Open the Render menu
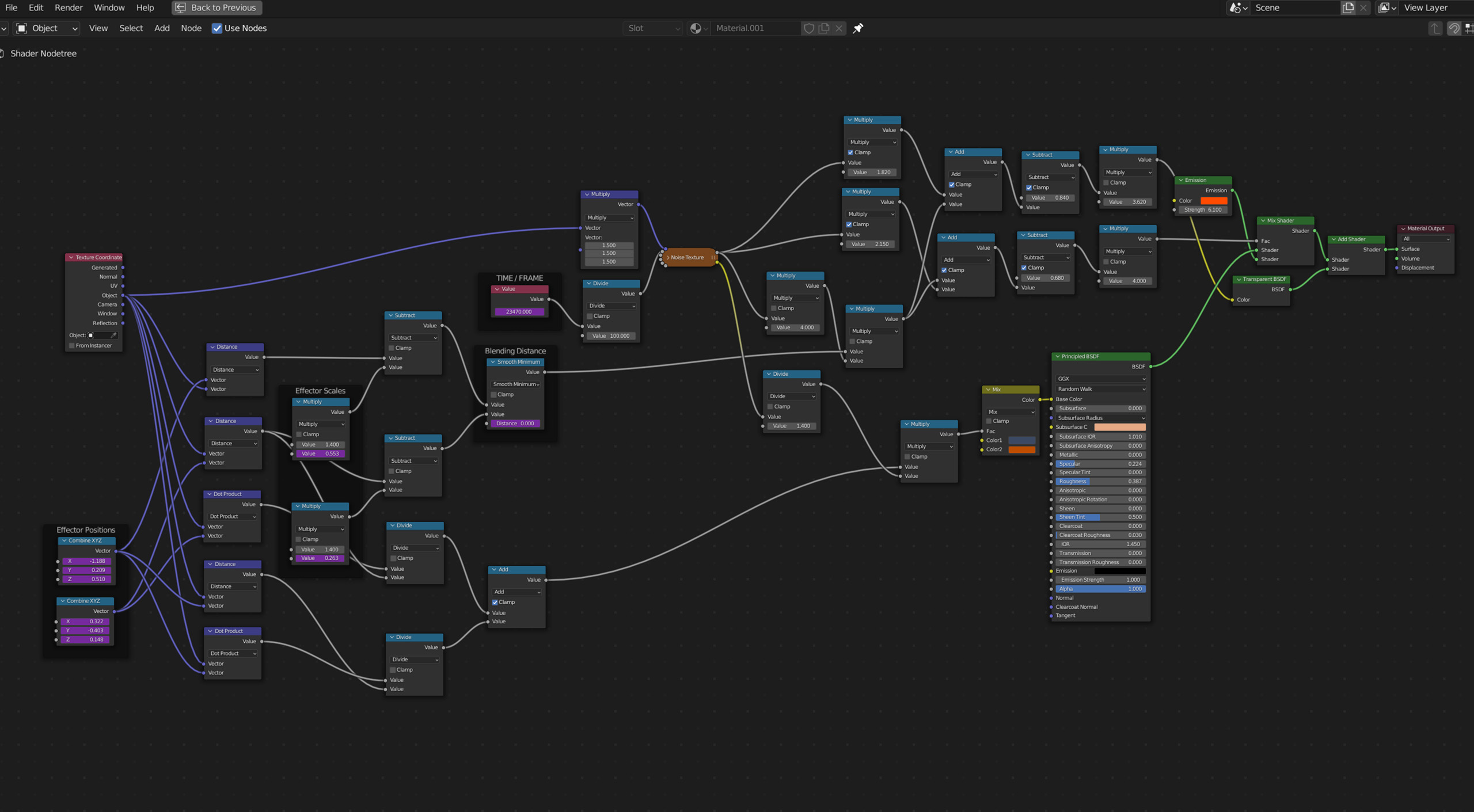Viewport: 1474px width, 812px height. click(69, 7)
